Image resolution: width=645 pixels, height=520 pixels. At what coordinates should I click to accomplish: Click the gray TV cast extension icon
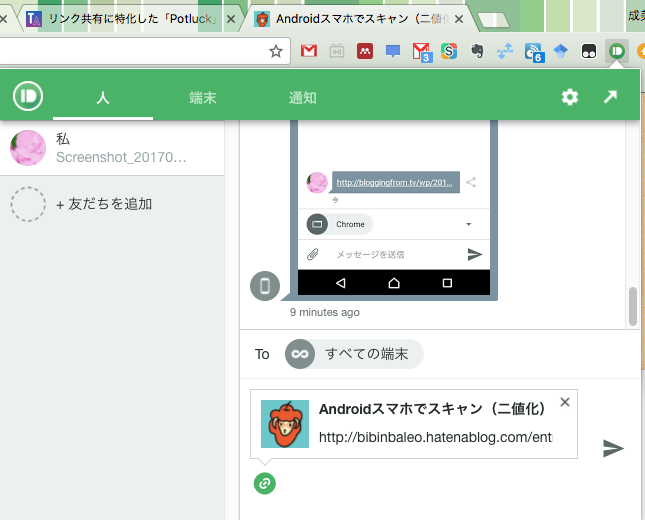point(337,51)
